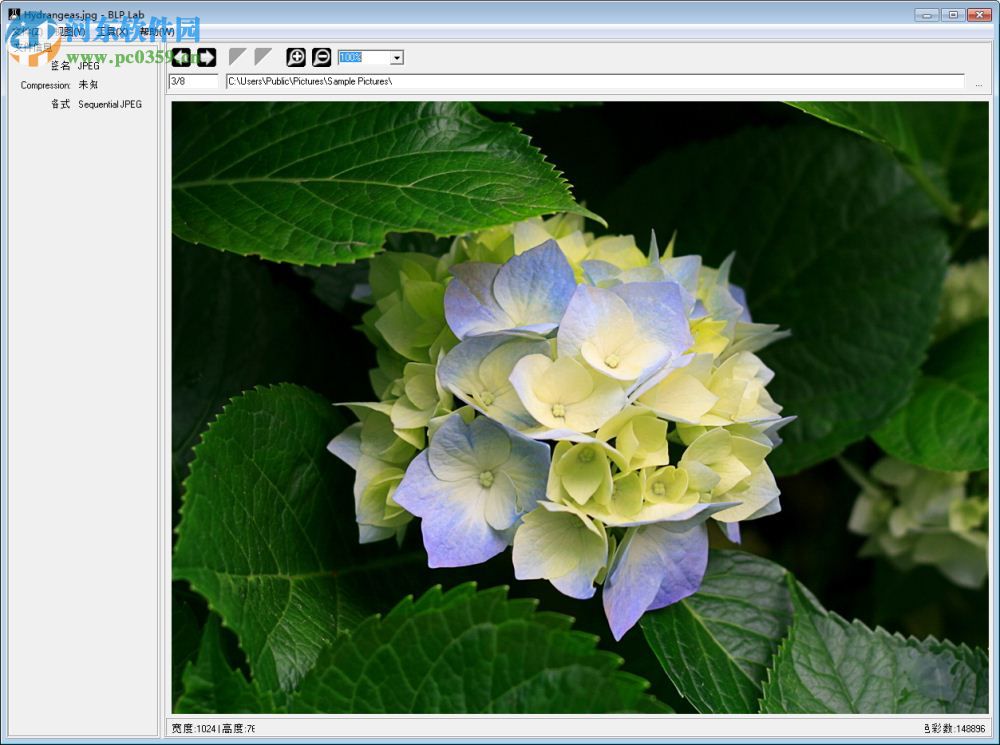Screen dimensions: 1000x745
Task: Minimize the BLP Lab window
Action: pyautogui.click(x=927, y=15)
